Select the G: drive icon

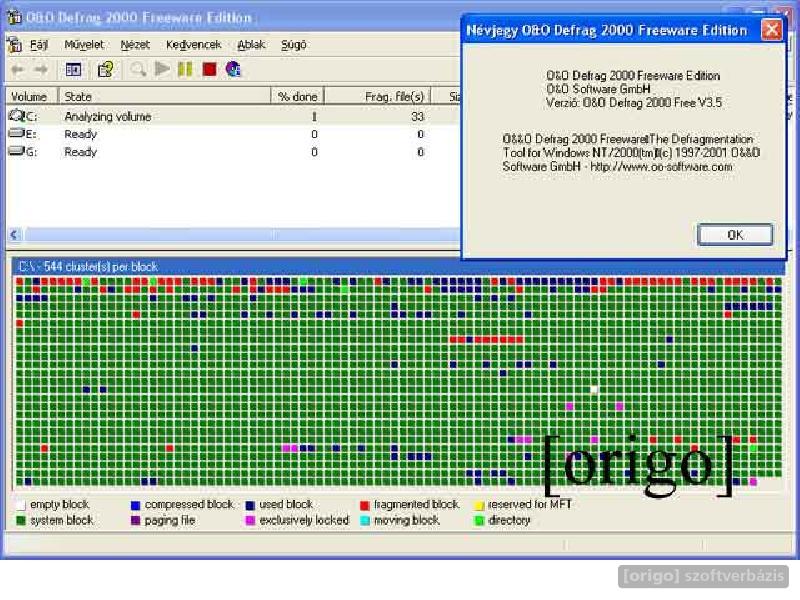[x=17, y=152]
